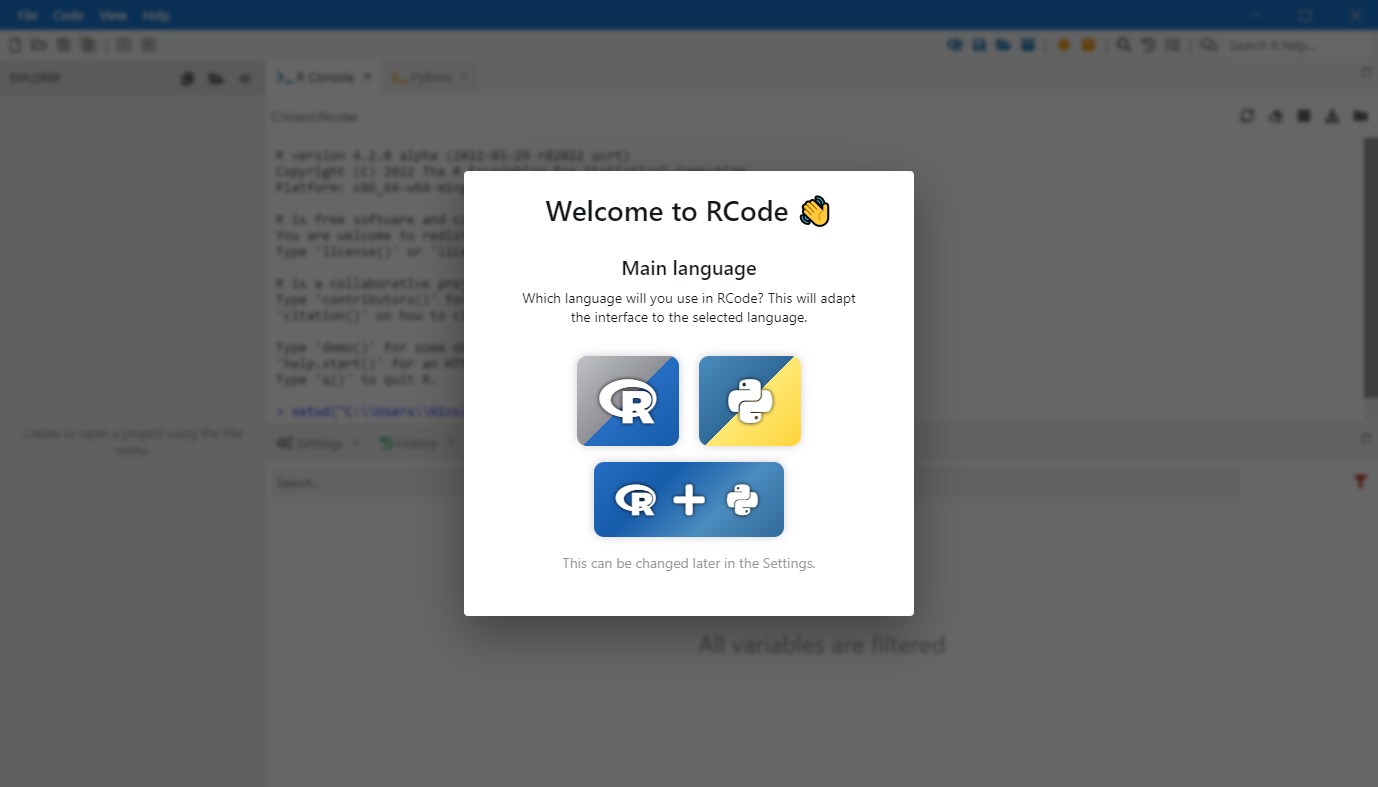
Task: Click the save all files toolbar icon
Action: coord(89,45)
